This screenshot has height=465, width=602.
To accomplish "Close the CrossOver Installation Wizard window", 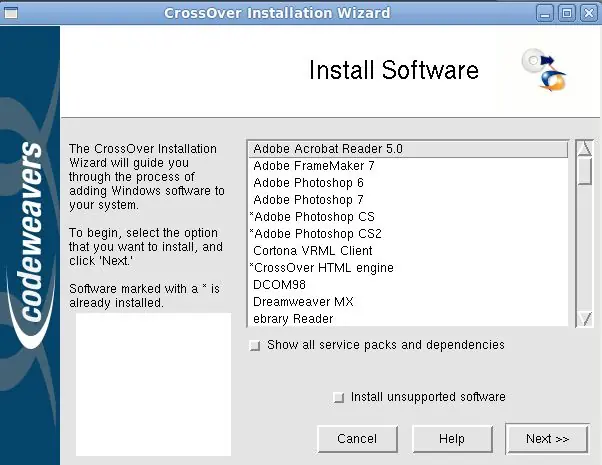I will tap(589, 13).
